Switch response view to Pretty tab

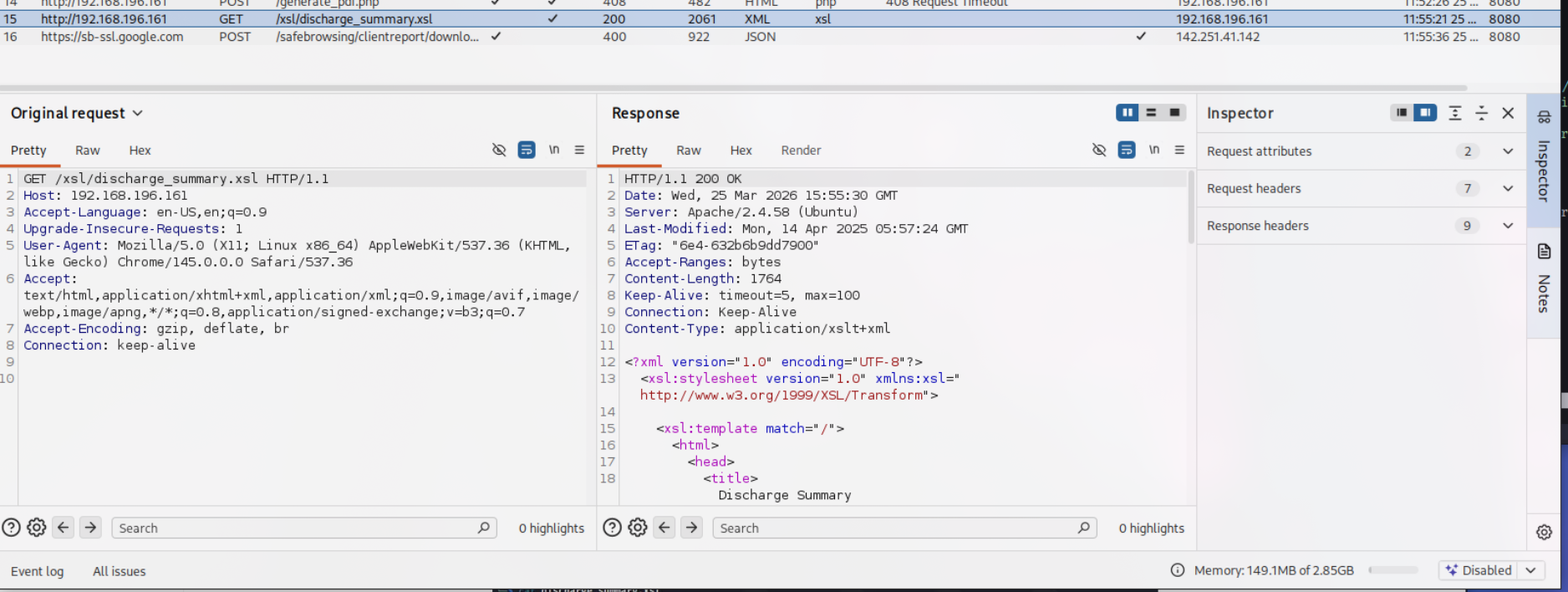[629, 151]
